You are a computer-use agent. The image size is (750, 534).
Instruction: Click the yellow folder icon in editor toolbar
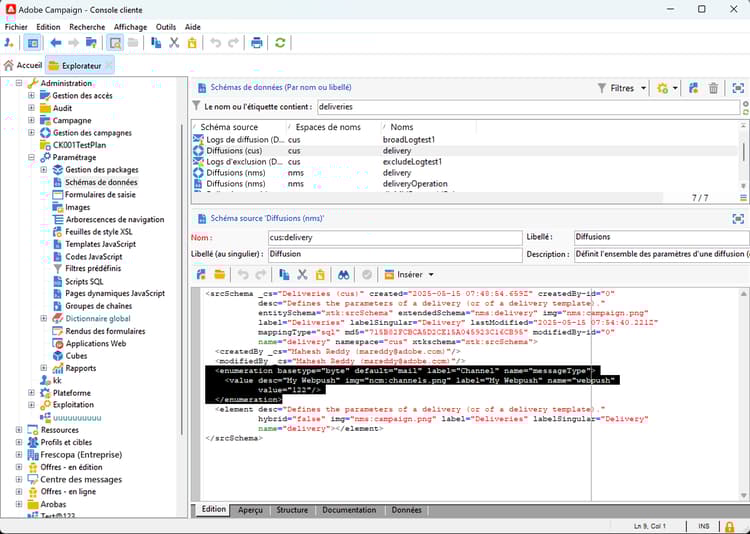219,274
